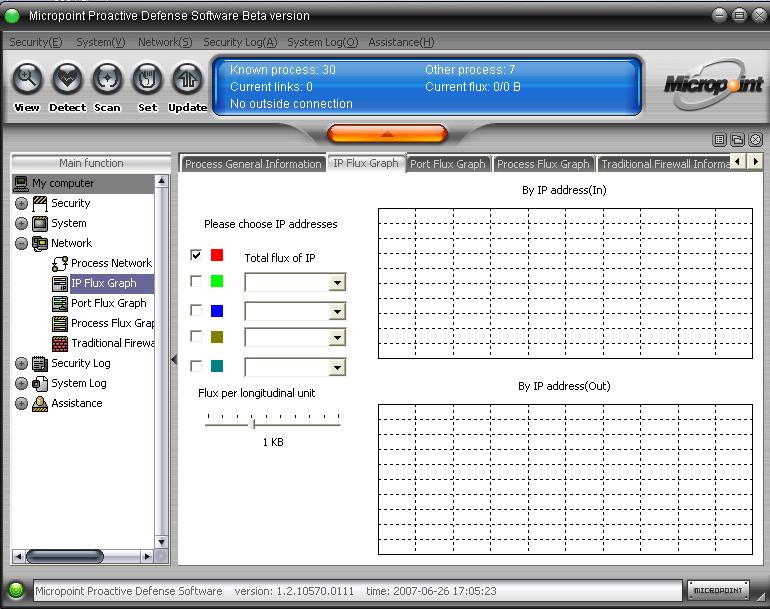Image resolution: width=770 pixels, height=609 pixels.
Task: Click the MICROPOINT status bar button
Action: 718,590
